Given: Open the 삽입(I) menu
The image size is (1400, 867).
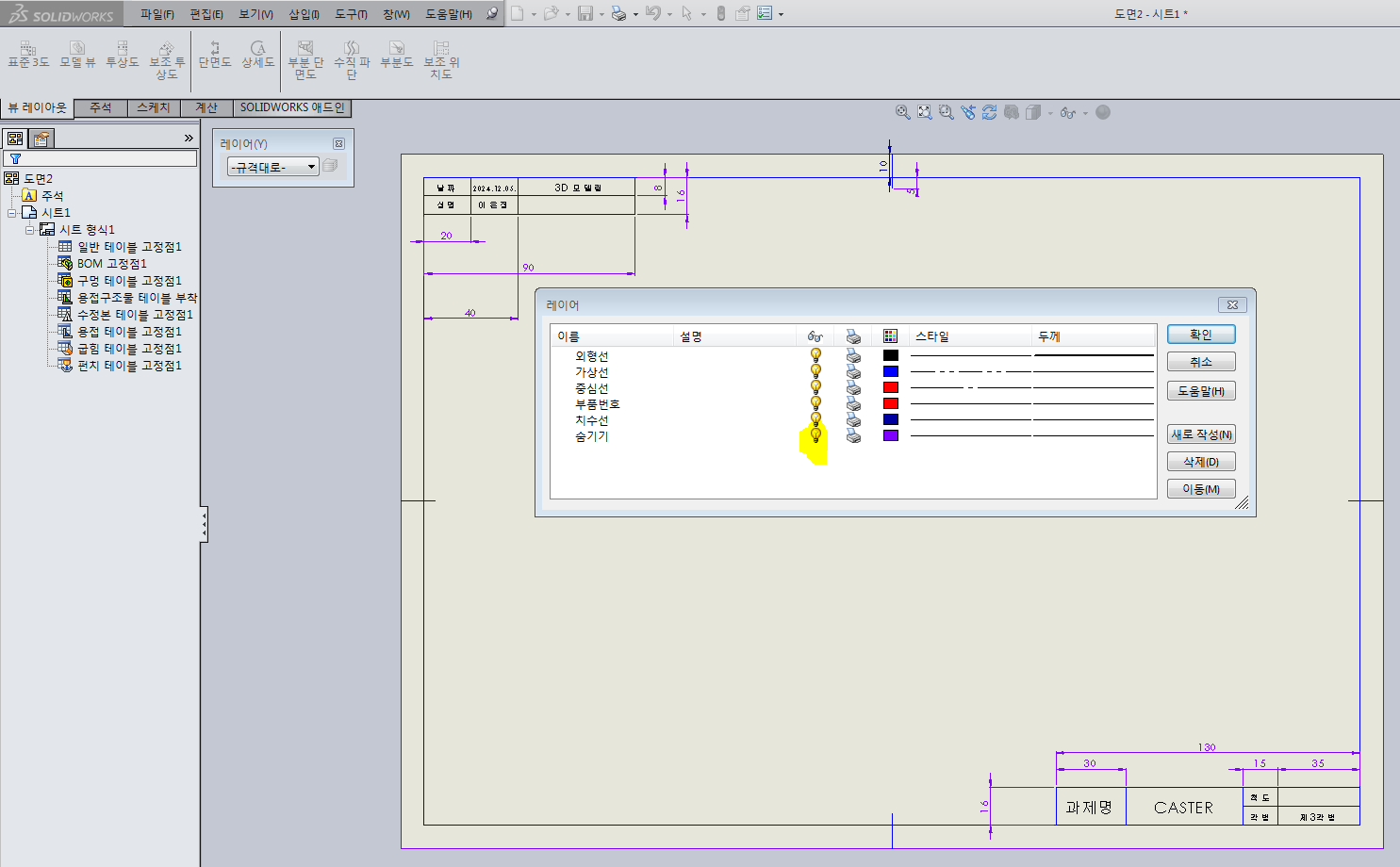Looking at the screenshot, I should pos(304,14).
